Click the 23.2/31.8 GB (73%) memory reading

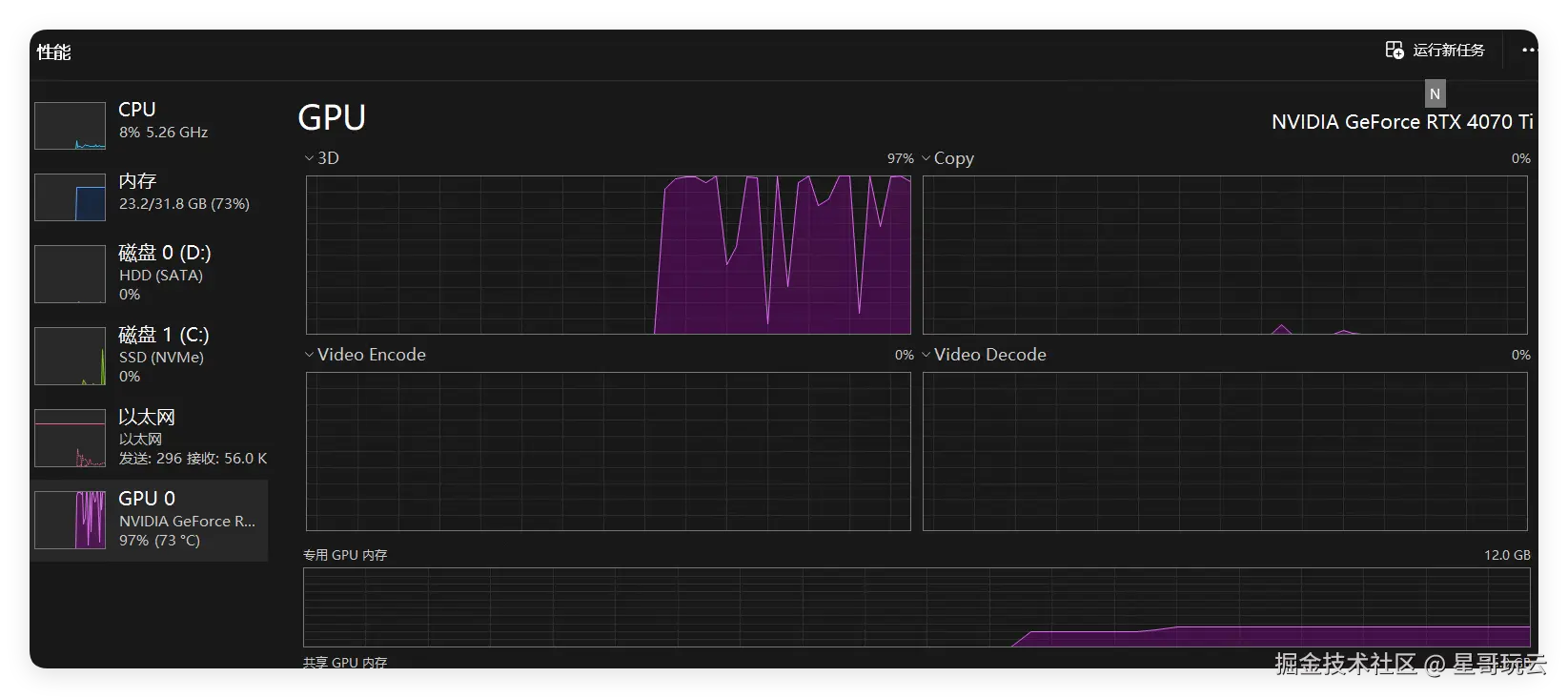click(x=184, y=204)
